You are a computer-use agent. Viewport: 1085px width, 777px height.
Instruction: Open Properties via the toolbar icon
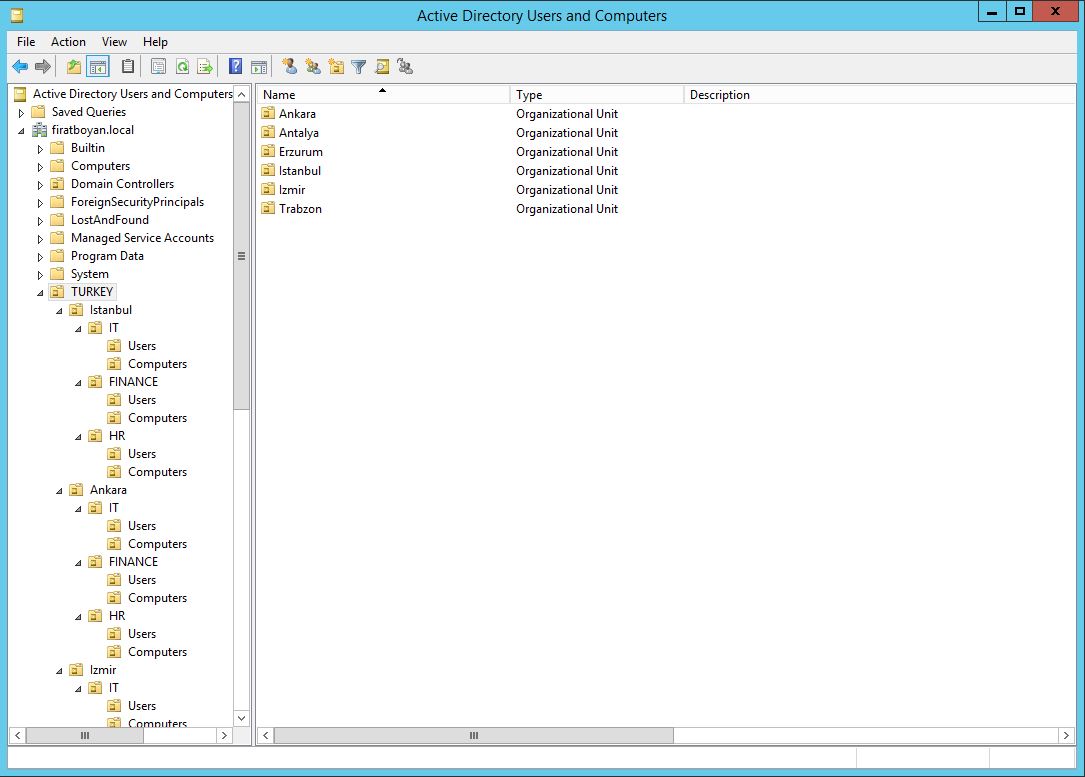coord(158,66)
